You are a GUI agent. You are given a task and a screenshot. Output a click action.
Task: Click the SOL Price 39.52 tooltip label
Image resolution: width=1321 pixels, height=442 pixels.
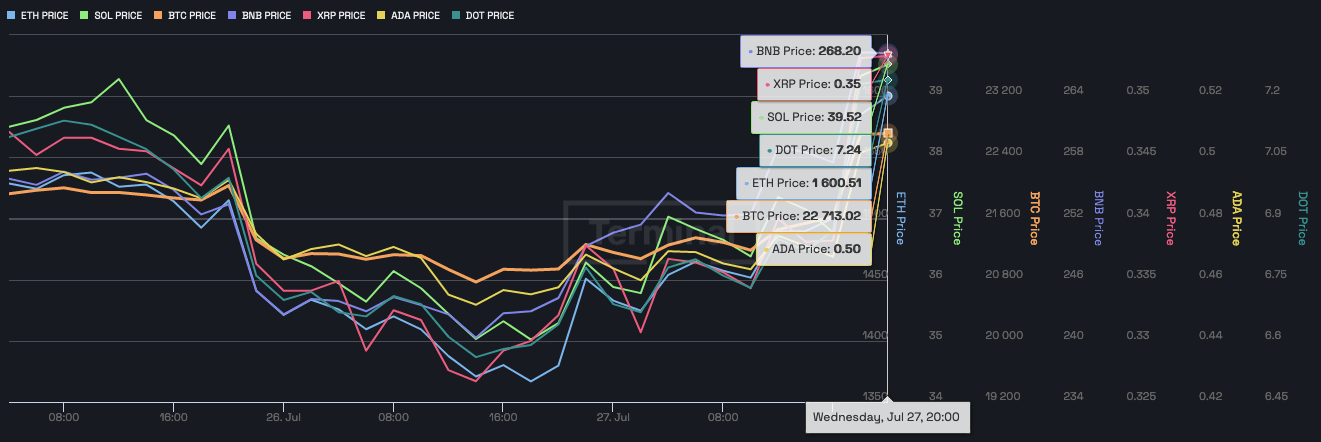click(813, 117)
